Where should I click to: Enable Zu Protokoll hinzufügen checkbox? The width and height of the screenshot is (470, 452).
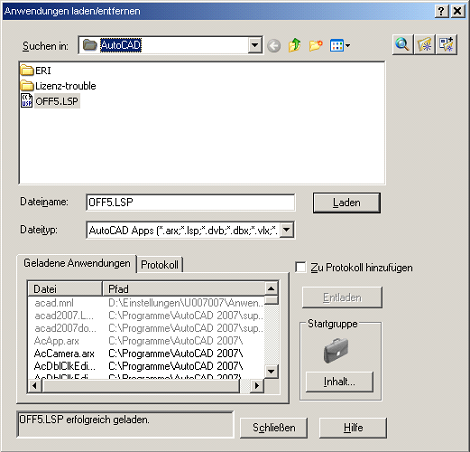click(301, 267)
